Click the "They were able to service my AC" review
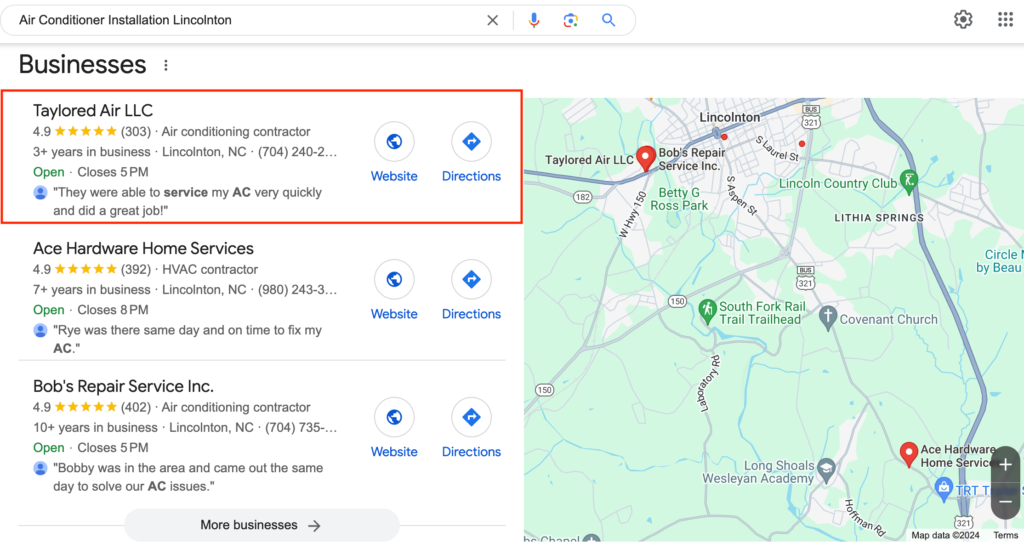Screen dimensions: 1024x543 (x=187, y=201)
